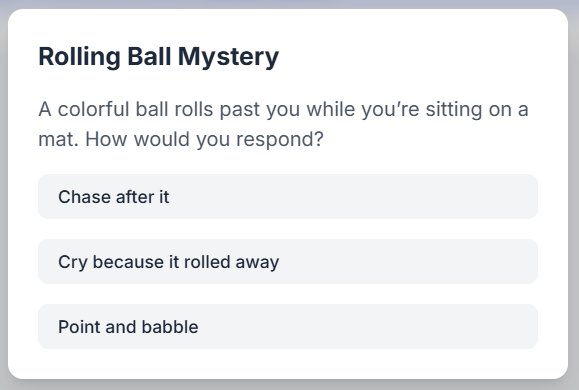579x390 pixels.
Task: Click "How would you respond?" sentence
Action: point(204,140)
